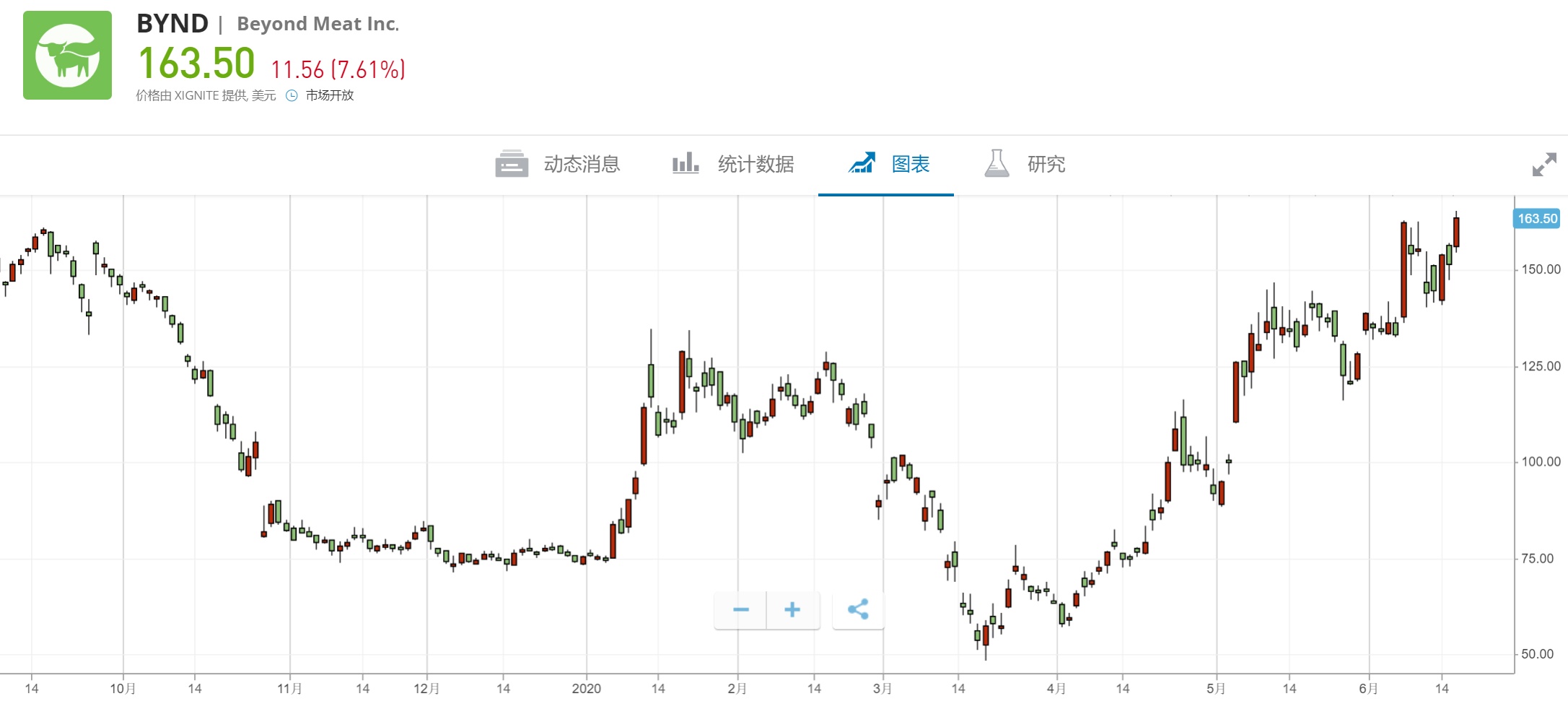Click the Beyond Meat logo icon

tap(67, 56)
